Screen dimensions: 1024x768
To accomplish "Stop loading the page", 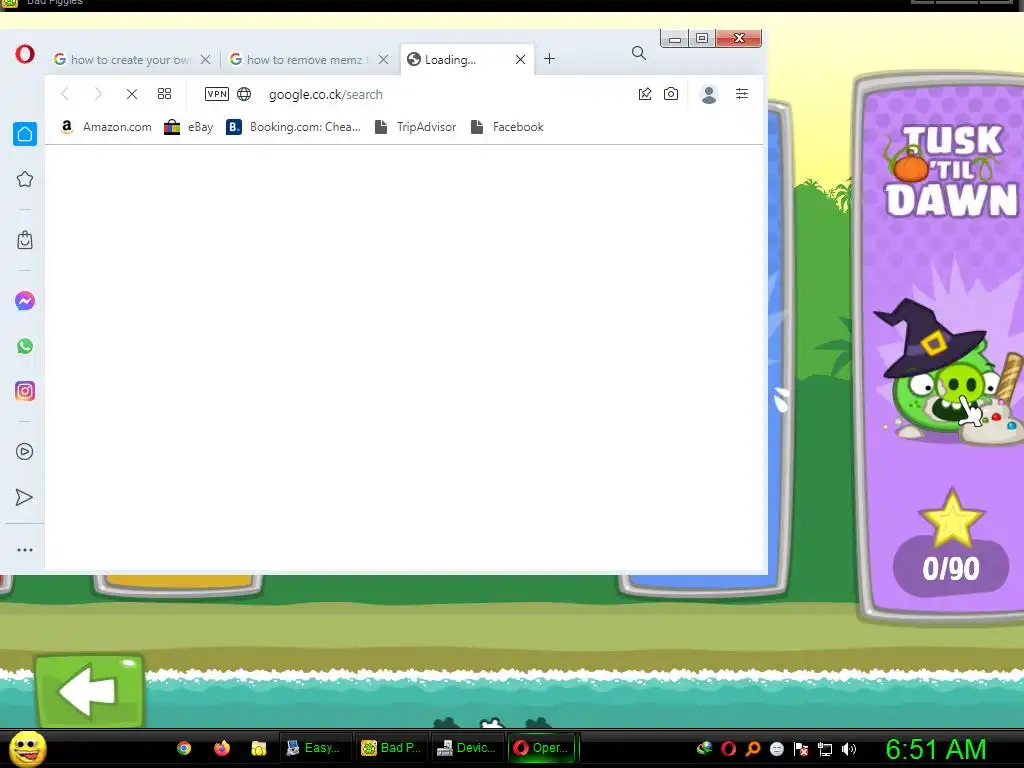I will pyautogui.click(x=132, y=94).
